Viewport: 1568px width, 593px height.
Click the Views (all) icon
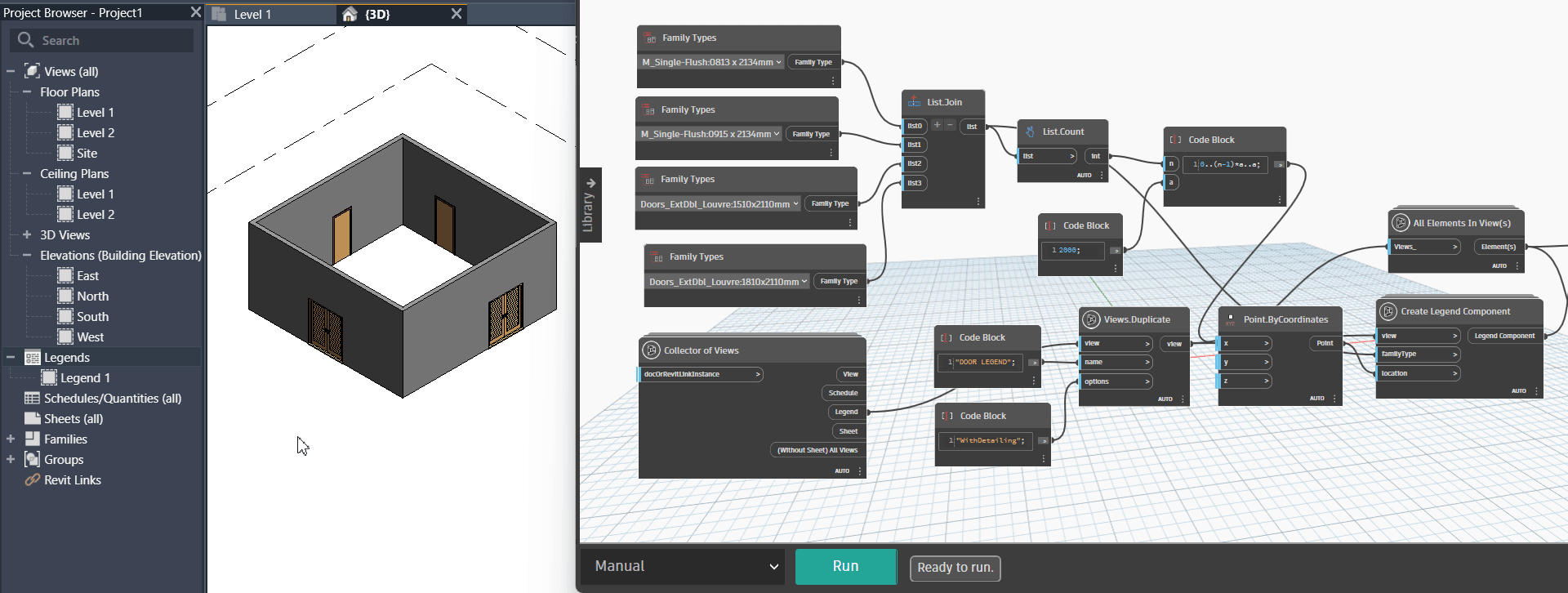33,71
